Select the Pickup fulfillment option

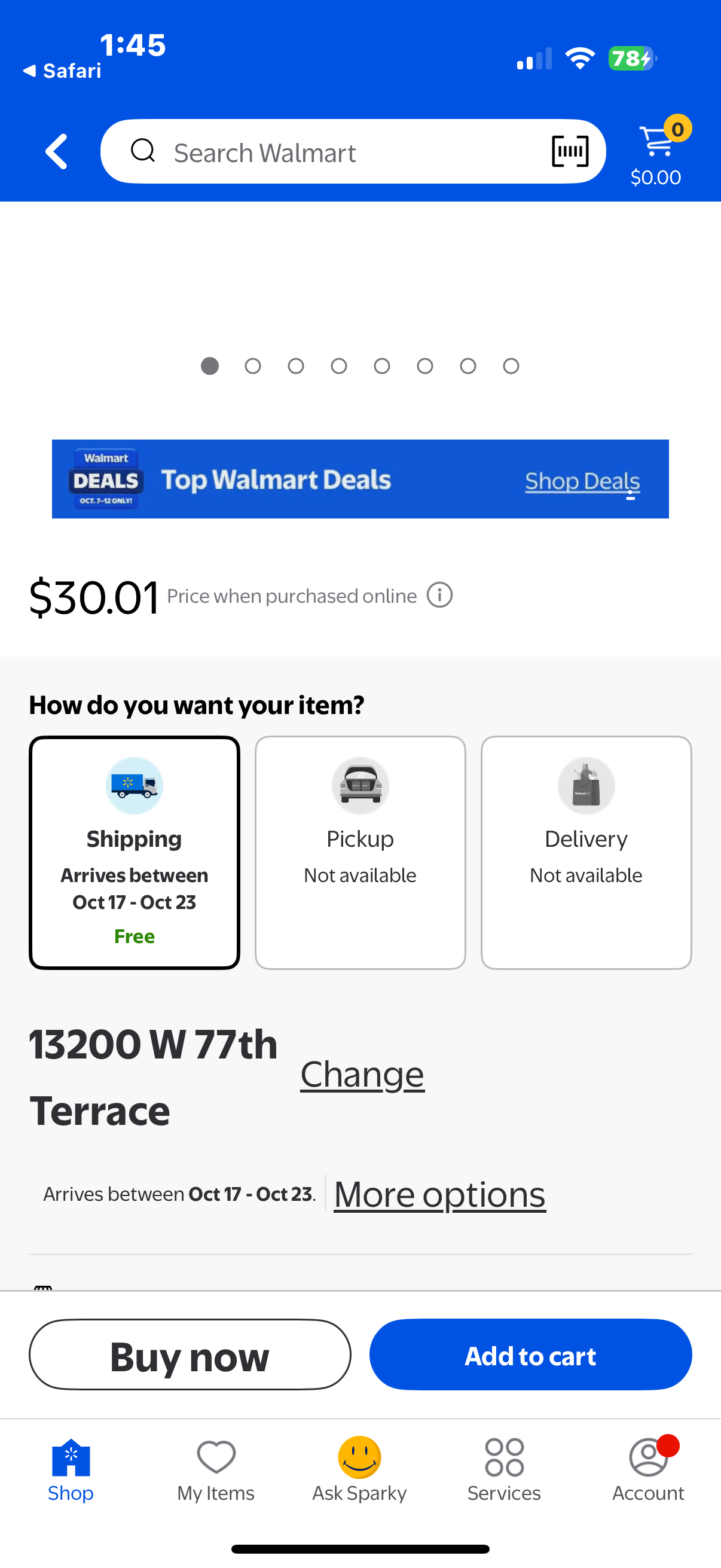tap(360, 852)
